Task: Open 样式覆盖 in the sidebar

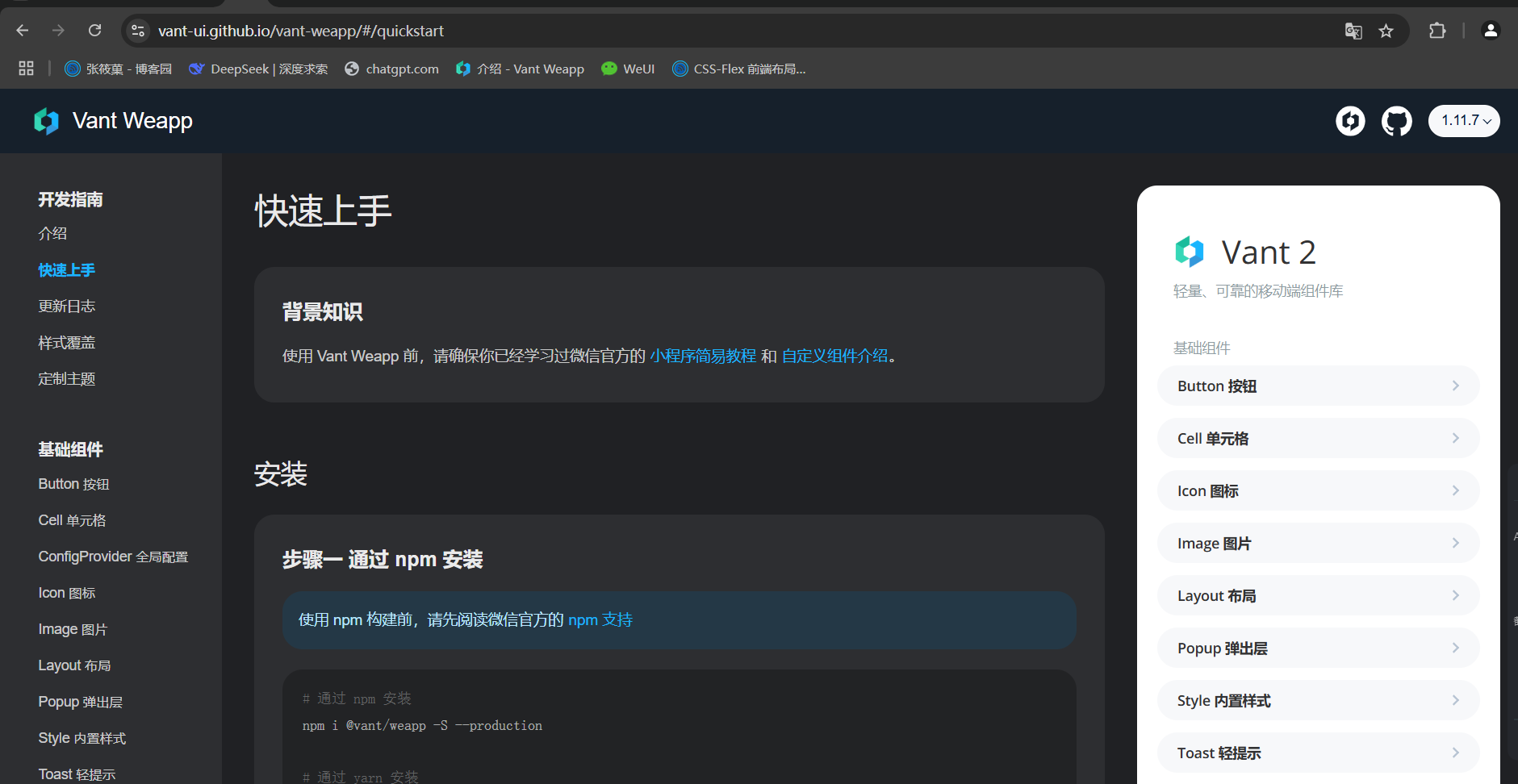Action: point(67,343)
